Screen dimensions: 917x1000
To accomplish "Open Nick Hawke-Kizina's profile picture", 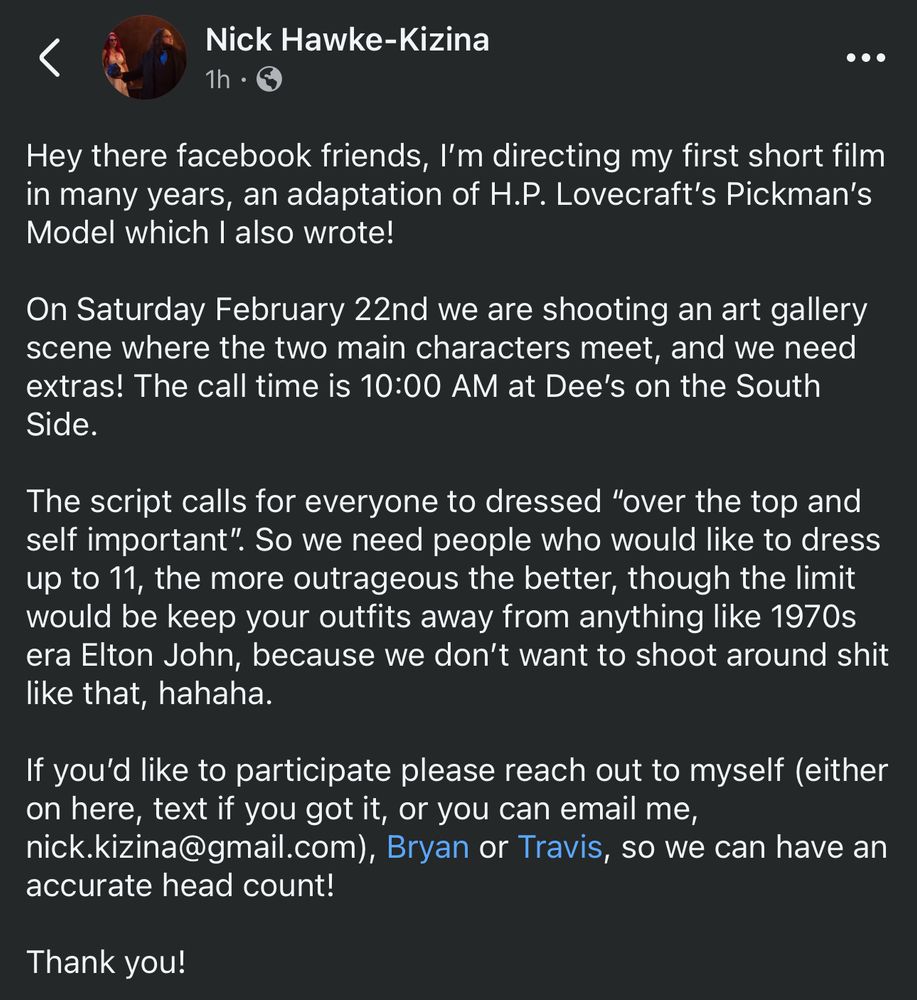I will (x=145, y=57).
